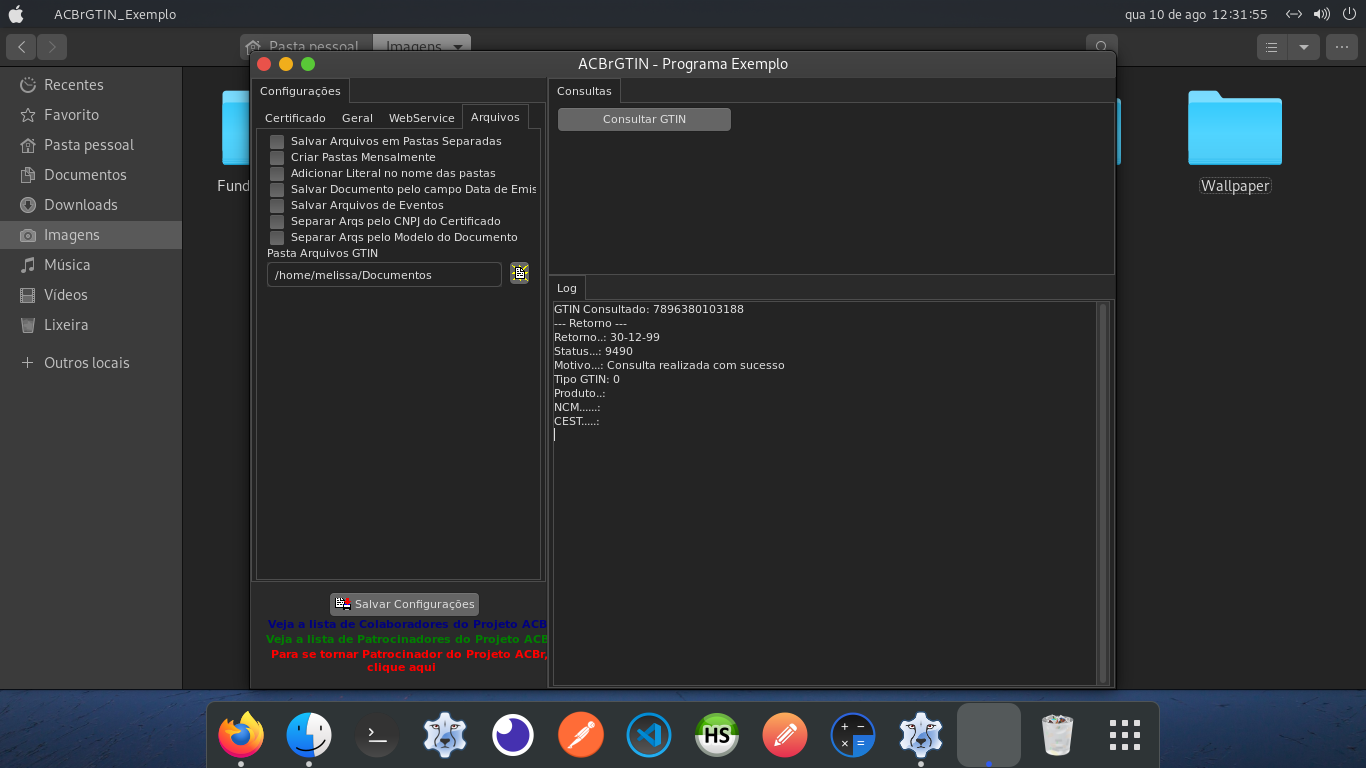Open Pasta pessoal in Files sidebar

pyautogui.click(x=90, y=145)
